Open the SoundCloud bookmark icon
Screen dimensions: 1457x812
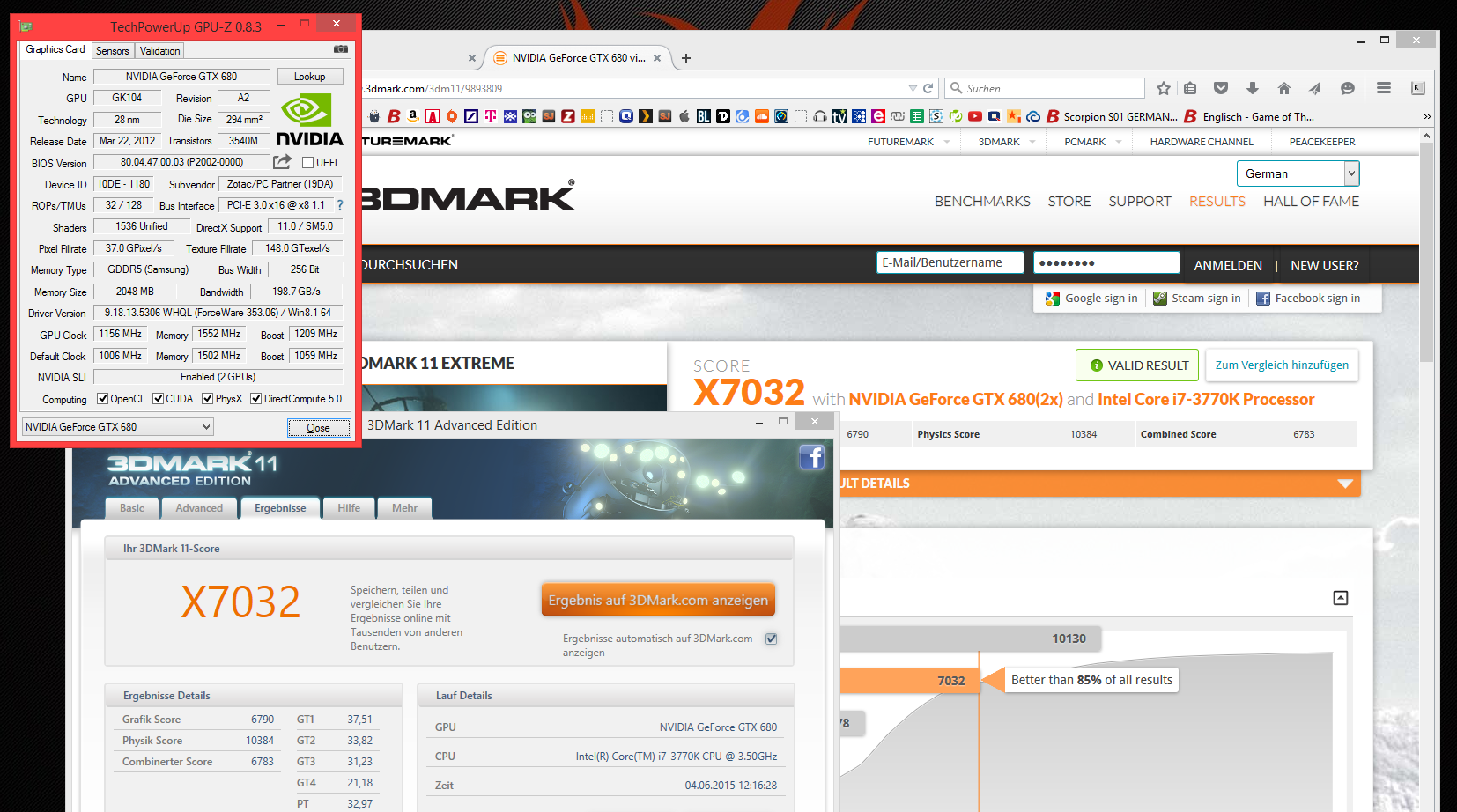[x=762, y=116]
